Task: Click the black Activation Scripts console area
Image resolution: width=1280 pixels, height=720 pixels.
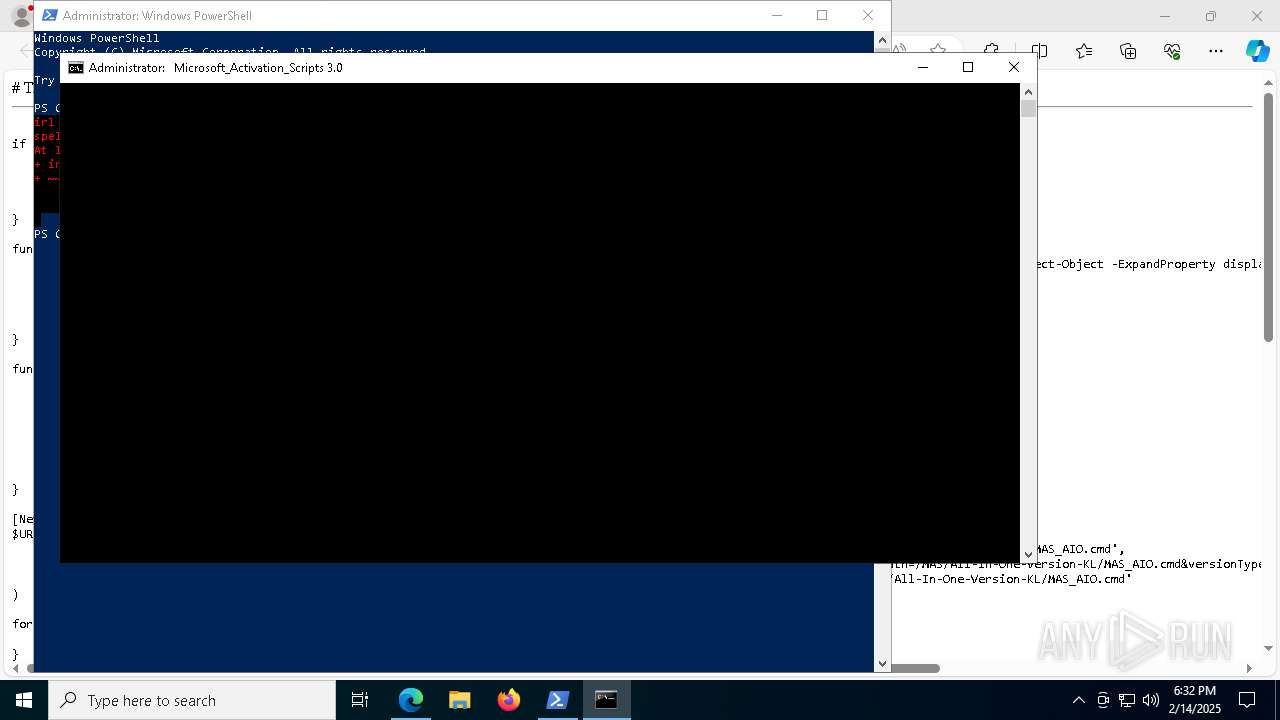Action: (540, 322)
